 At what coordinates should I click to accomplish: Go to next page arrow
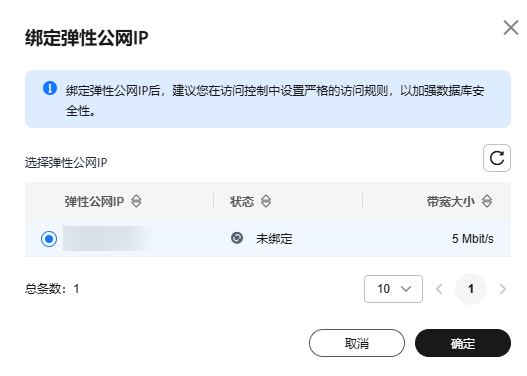(502, 289)
